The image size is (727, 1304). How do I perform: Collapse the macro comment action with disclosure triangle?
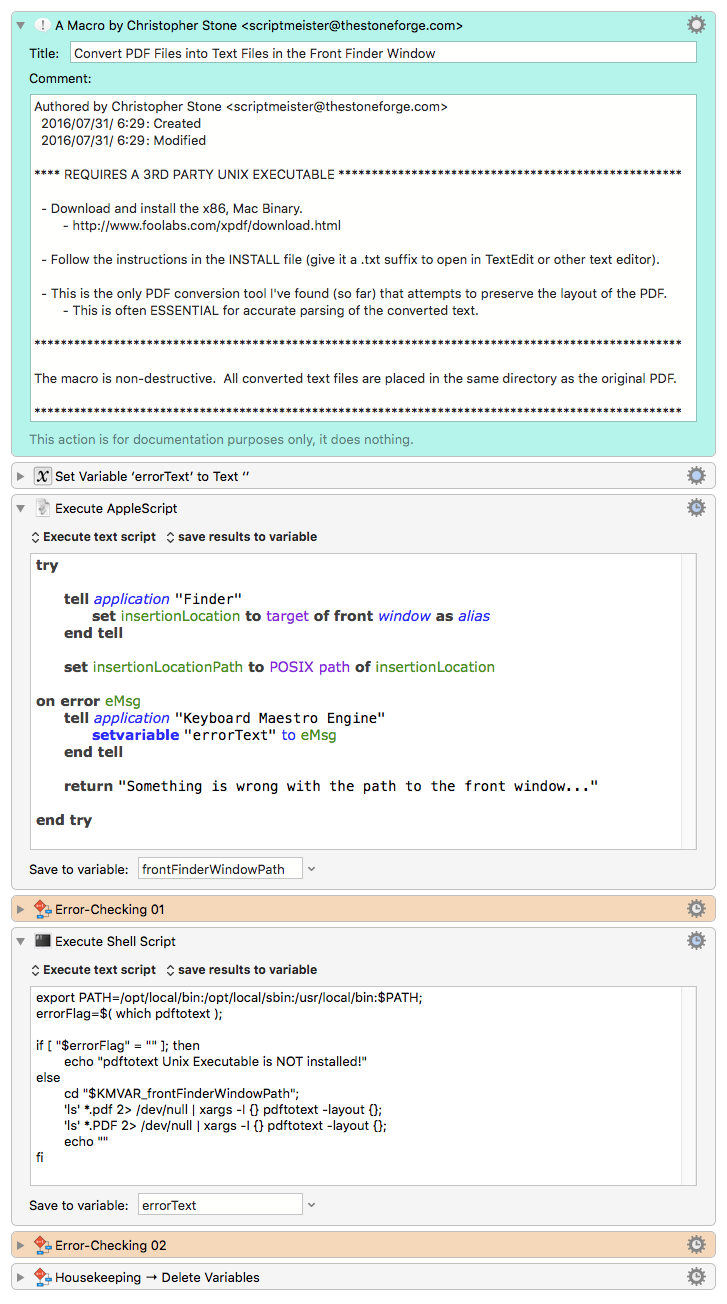point(20,25)
